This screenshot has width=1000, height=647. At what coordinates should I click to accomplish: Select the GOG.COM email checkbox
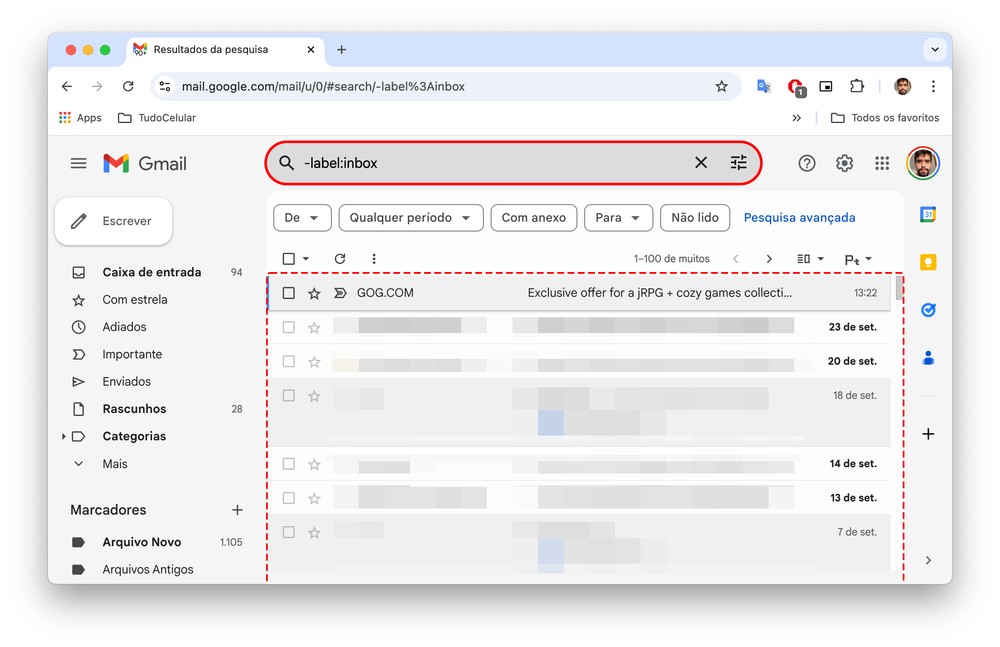[x=289, y=293]
